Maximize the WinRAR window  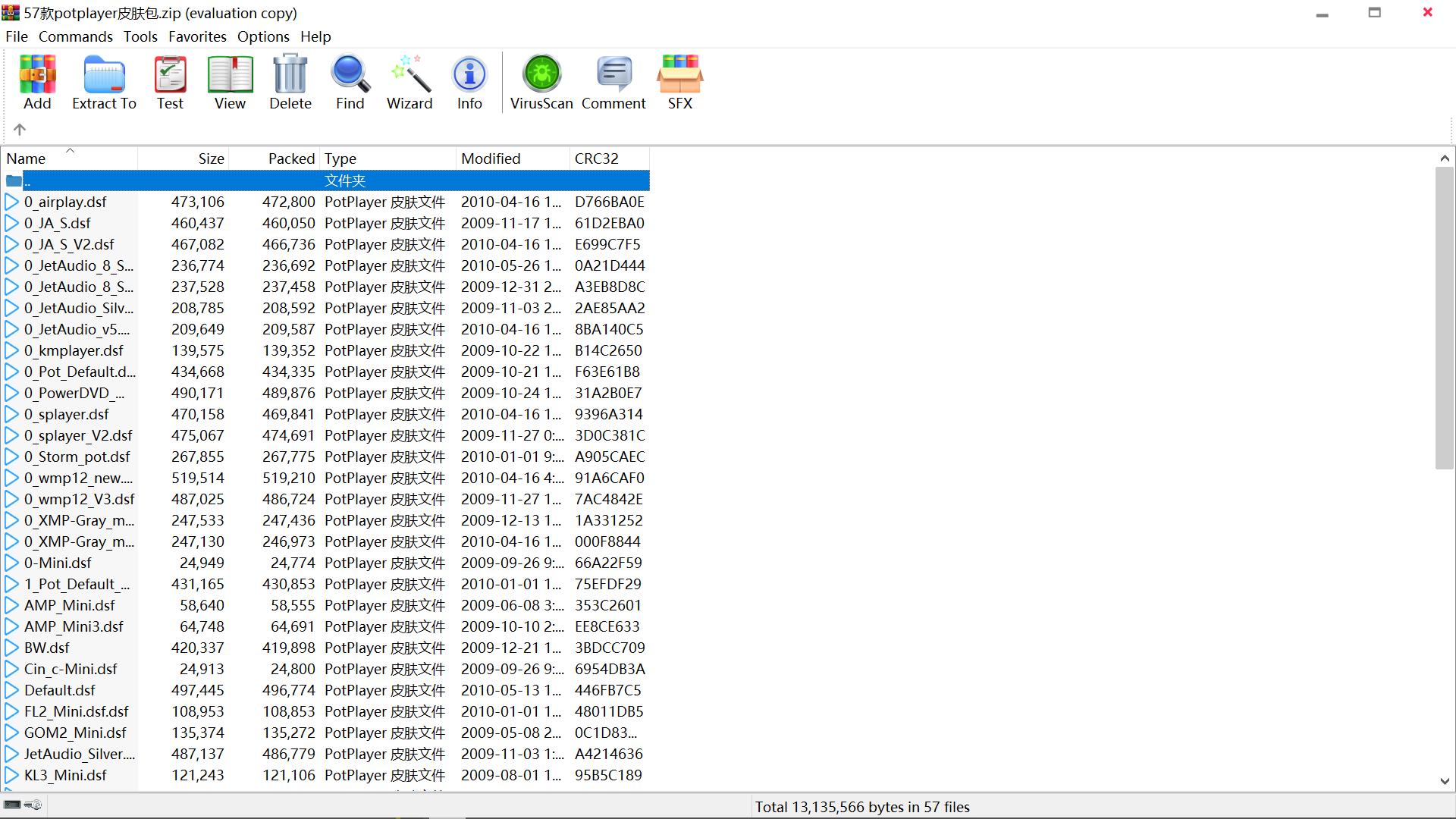(1374, 13)
